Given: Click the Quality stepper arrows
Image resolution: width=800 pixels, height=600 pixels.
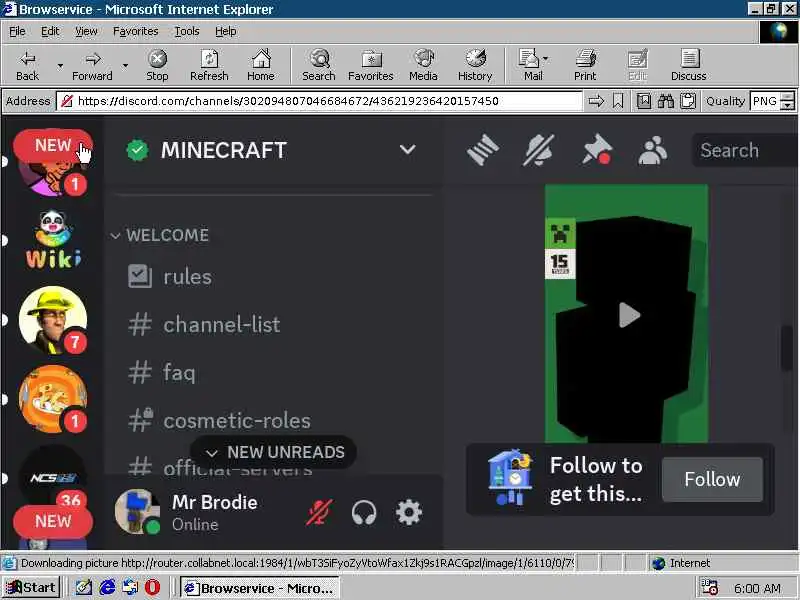Looking at the screenshot, I should 788,101.
